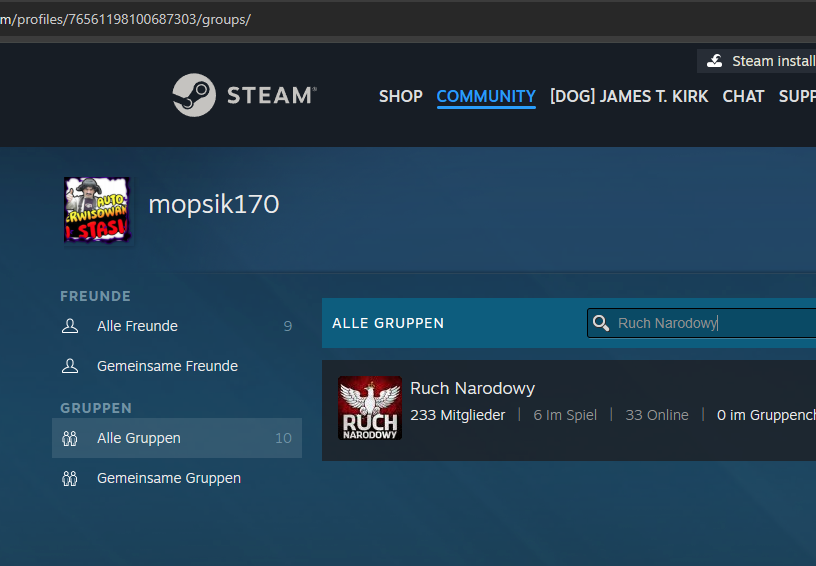The height and width of the screenshot is (566, 816).
Task: Go to the COMMUNITY menu
Action: point(486,96)
